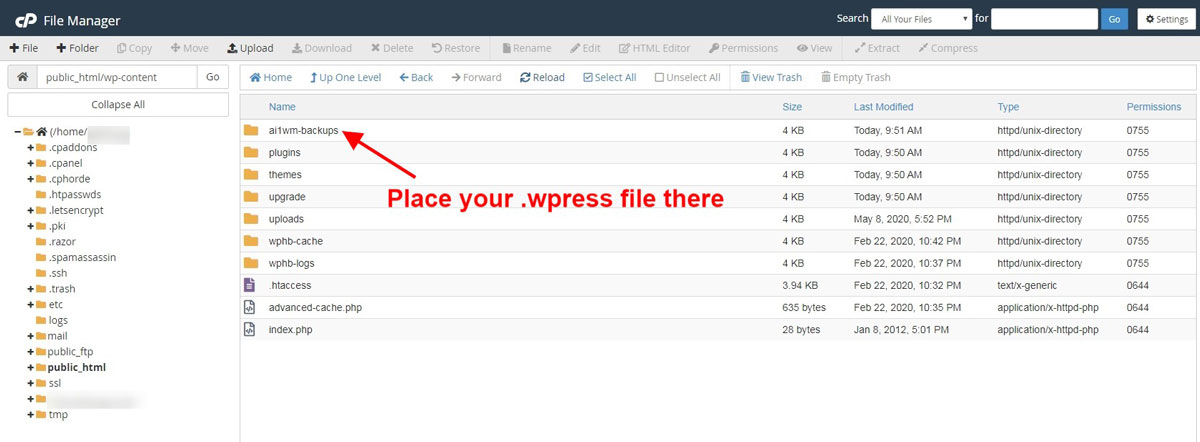Screen dimensions: 1200x442
Task: Click the .htaccess file icon
Action: 251,285
